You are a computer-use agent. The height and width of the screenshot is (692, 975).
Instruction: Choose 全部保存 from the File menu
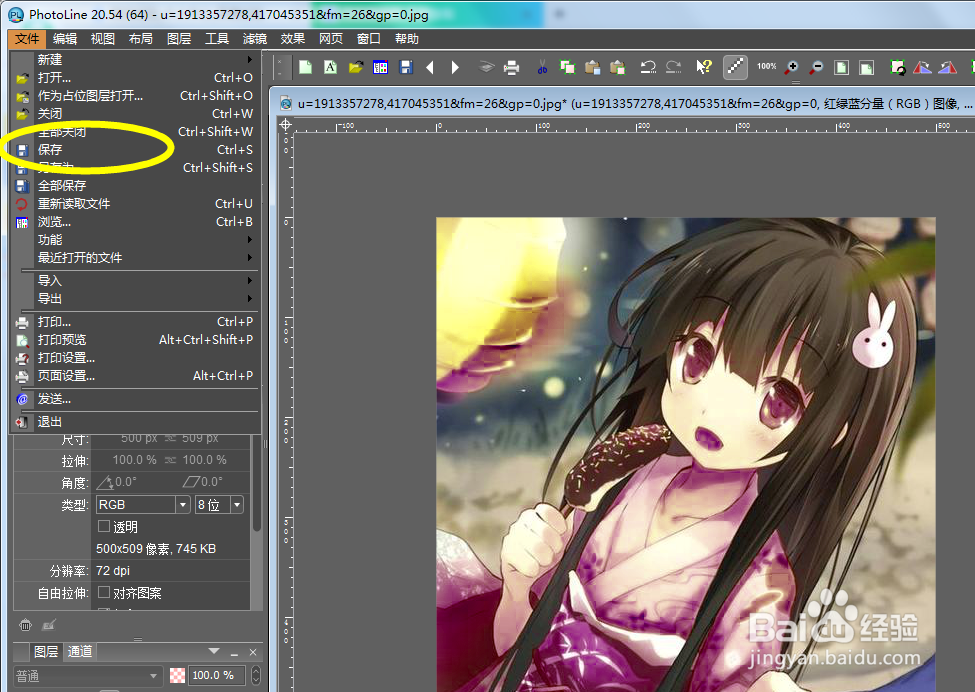(x=135, y=185)
